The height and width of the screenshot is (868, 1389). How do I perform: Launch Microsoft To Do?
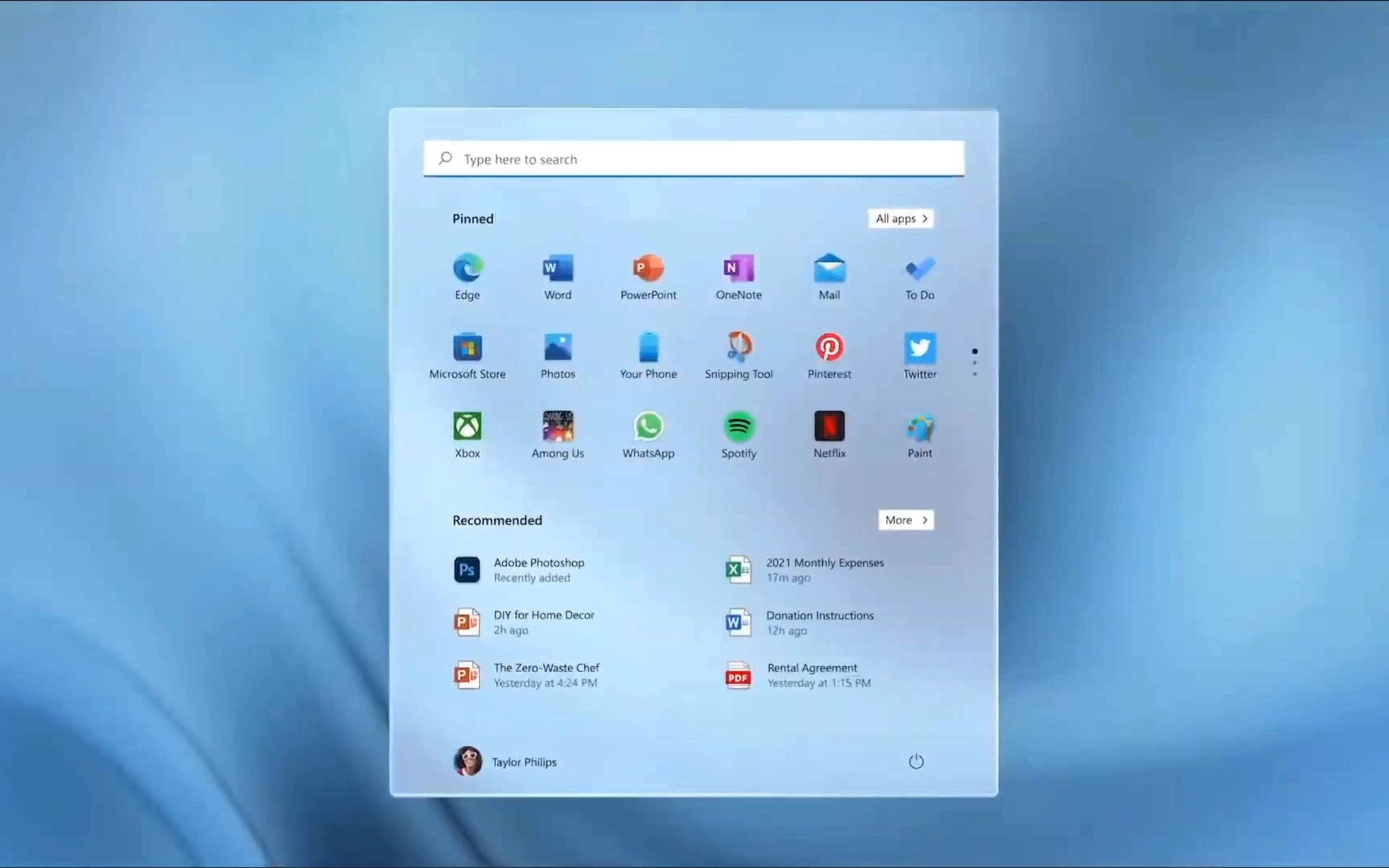pyautogui.click(x=920, y=276)
